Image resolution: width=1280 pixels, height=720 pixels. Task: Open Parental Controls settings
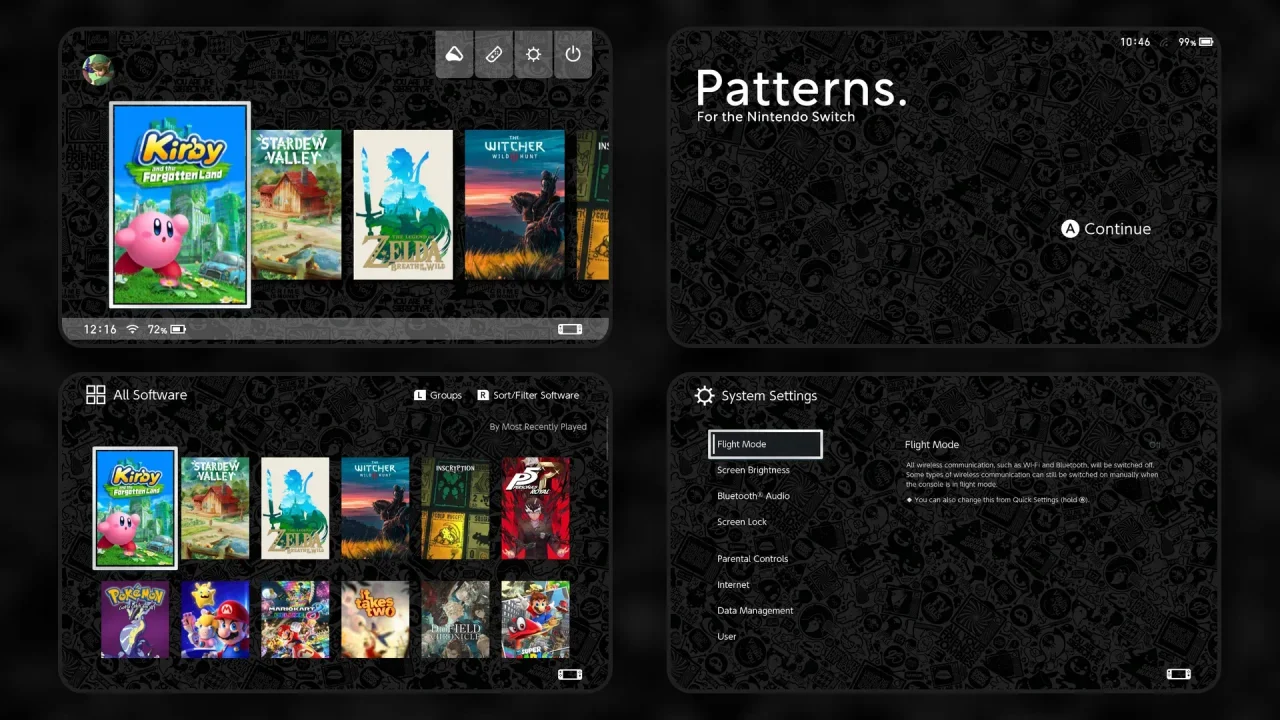pyautogui.click(x=752, y=559)
